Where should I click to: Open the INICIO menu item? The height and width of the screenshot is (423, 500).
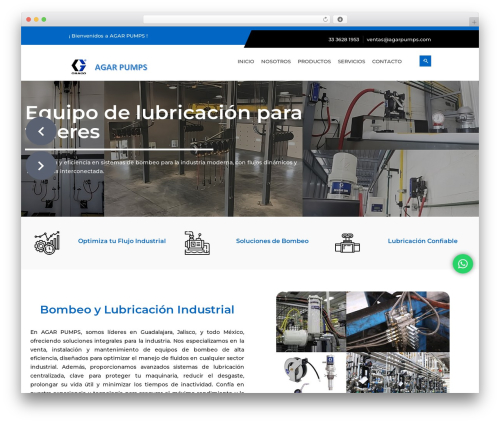pos(246,61)
